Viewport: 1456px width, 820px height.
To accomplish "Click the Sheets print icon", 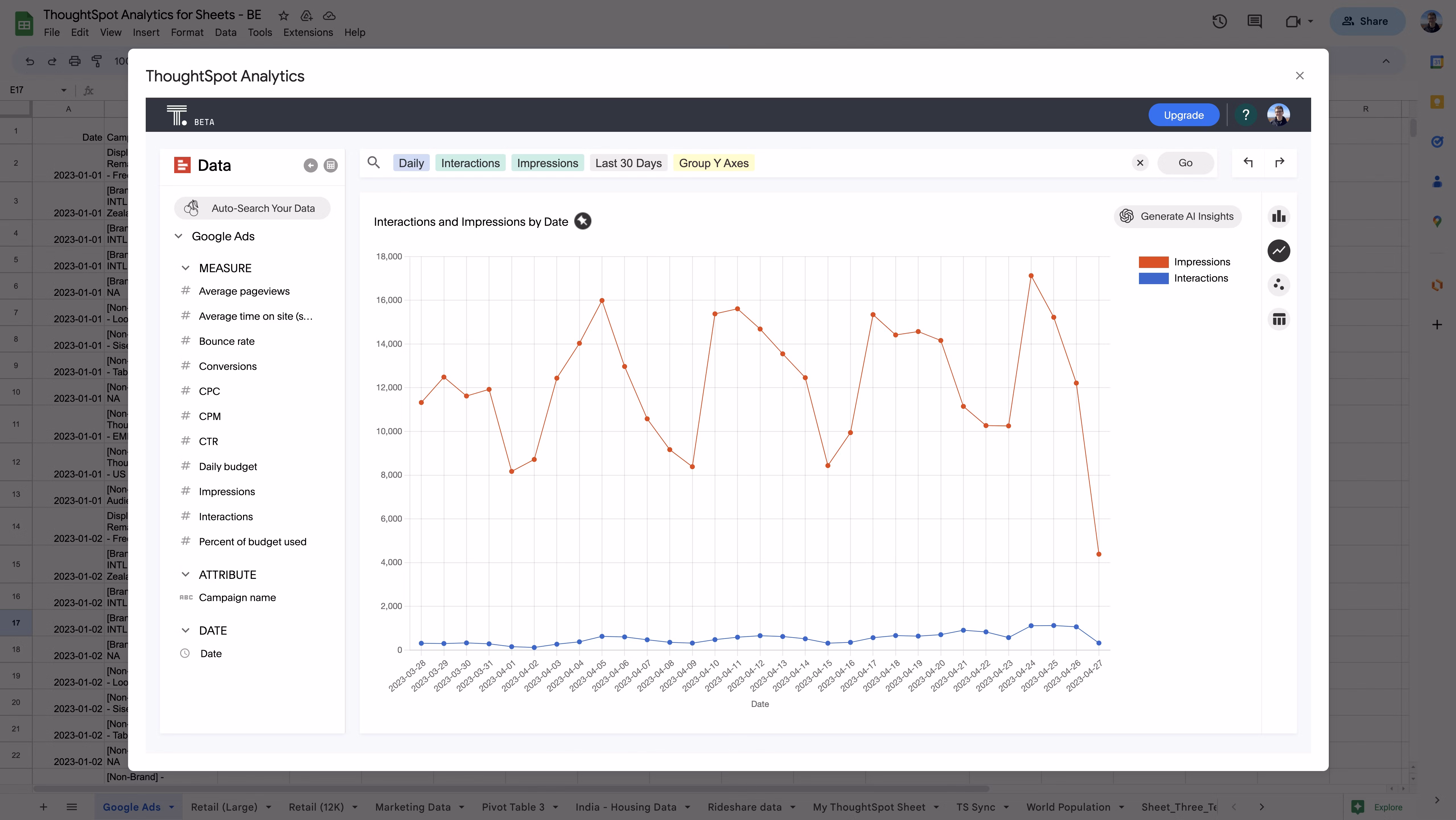I will click(x=75, y=61).
